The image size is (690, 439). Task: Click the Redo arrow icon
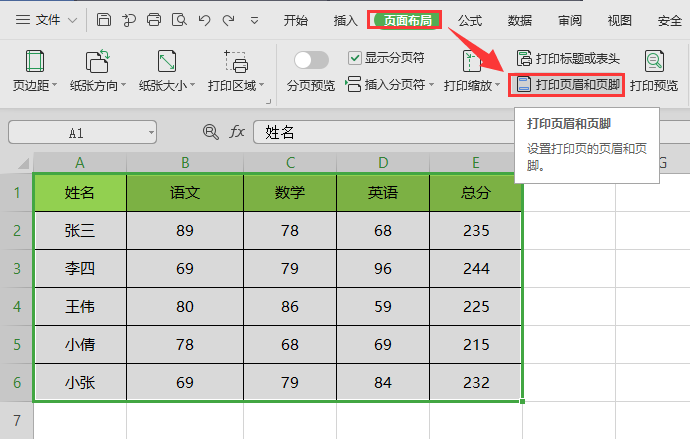(x=228, y=20)
